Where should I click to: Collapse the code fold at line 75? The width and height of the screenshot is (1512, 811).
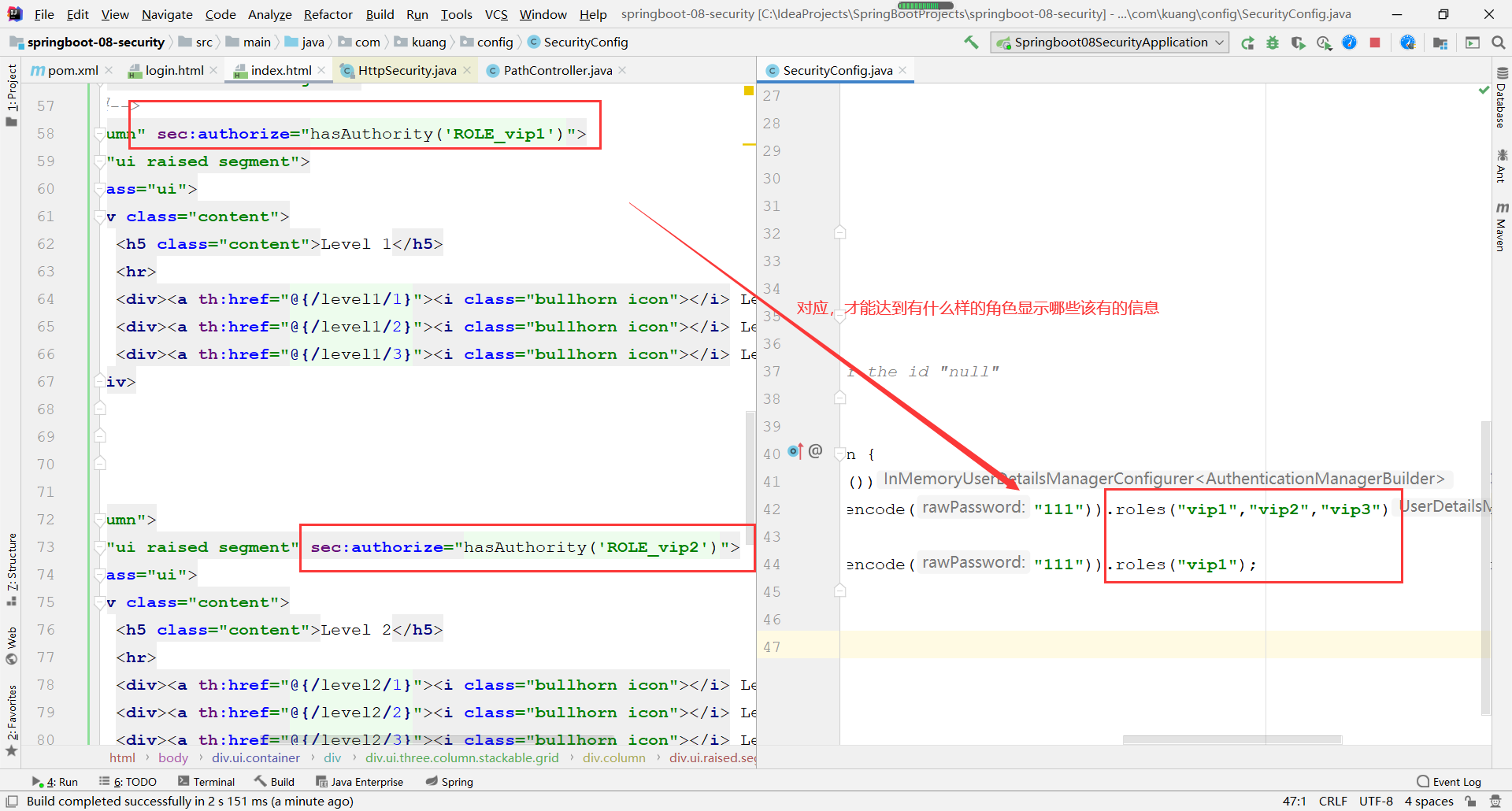pos(100,602)
